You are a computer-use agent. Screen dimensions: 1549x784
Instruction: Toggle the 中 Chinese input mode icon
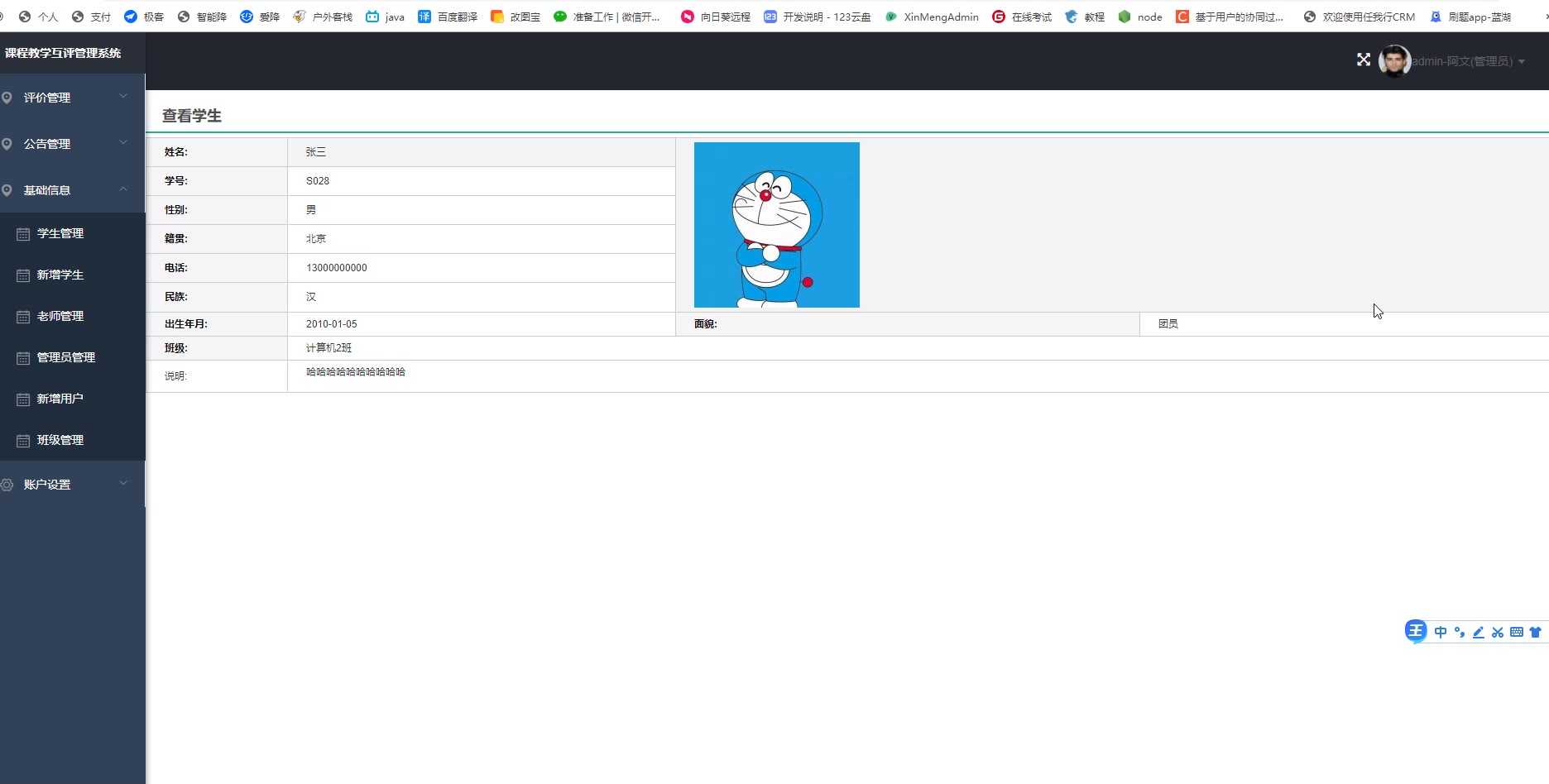pyautogui.click(x=1441, y=632)
